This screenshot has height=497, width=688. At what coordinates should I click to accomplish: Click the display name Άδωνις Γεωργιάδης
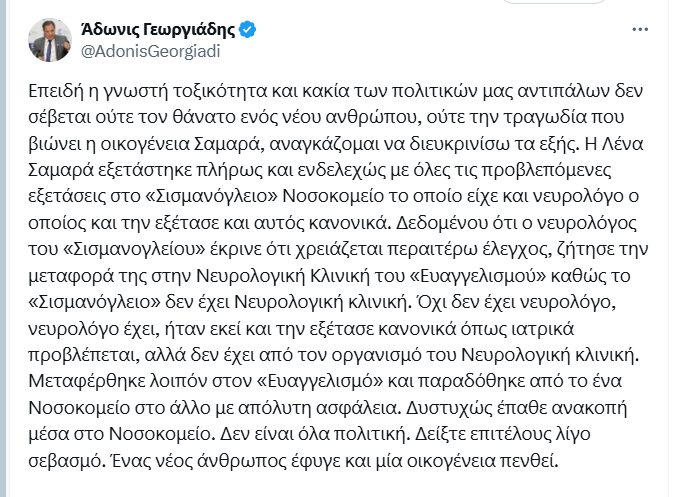[158, 30]
